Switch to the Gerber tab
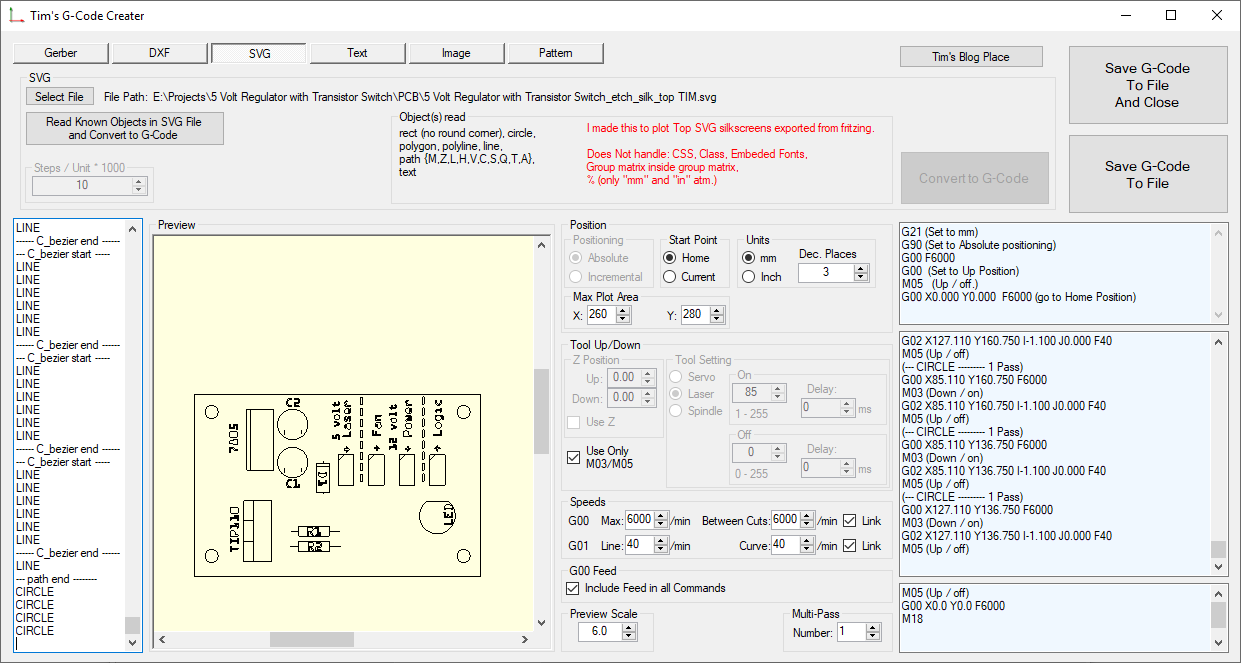 60,53
